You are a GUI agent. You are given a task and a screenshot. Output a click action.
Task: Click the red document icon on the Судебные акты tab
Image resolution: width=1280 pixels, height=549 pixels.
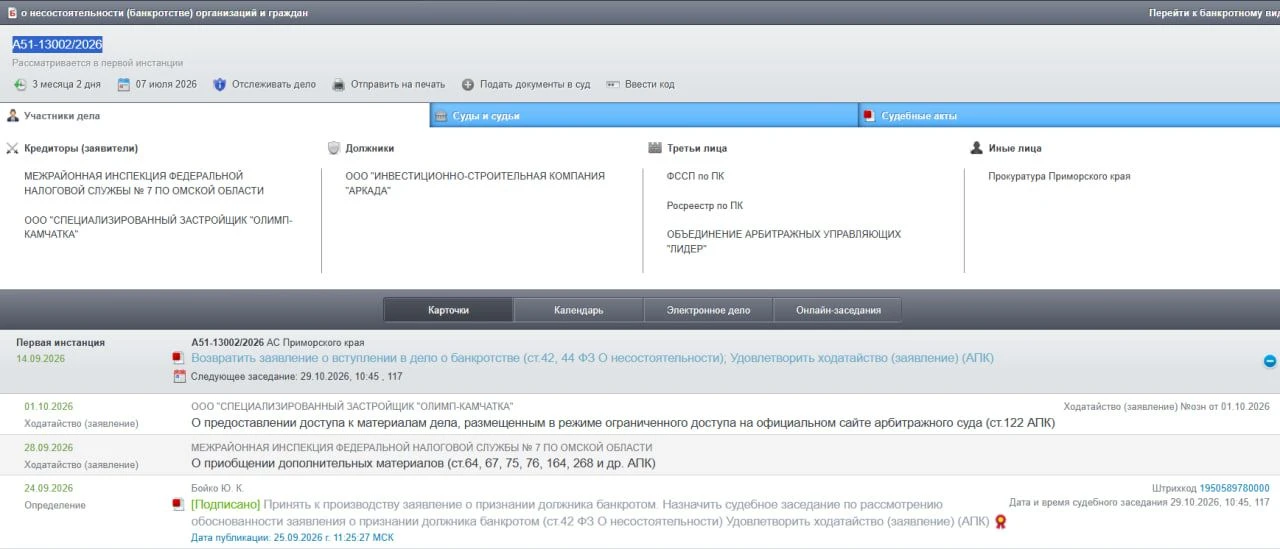coord(869,116)
